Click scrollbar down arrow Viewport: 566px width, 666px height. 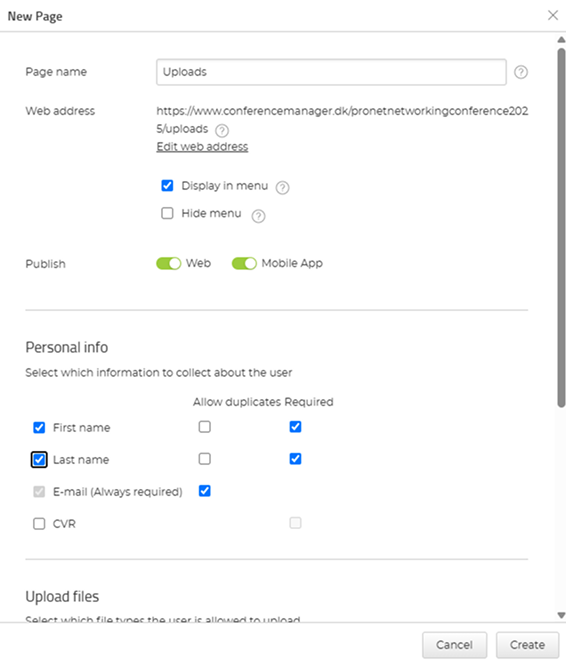point(561,615)
